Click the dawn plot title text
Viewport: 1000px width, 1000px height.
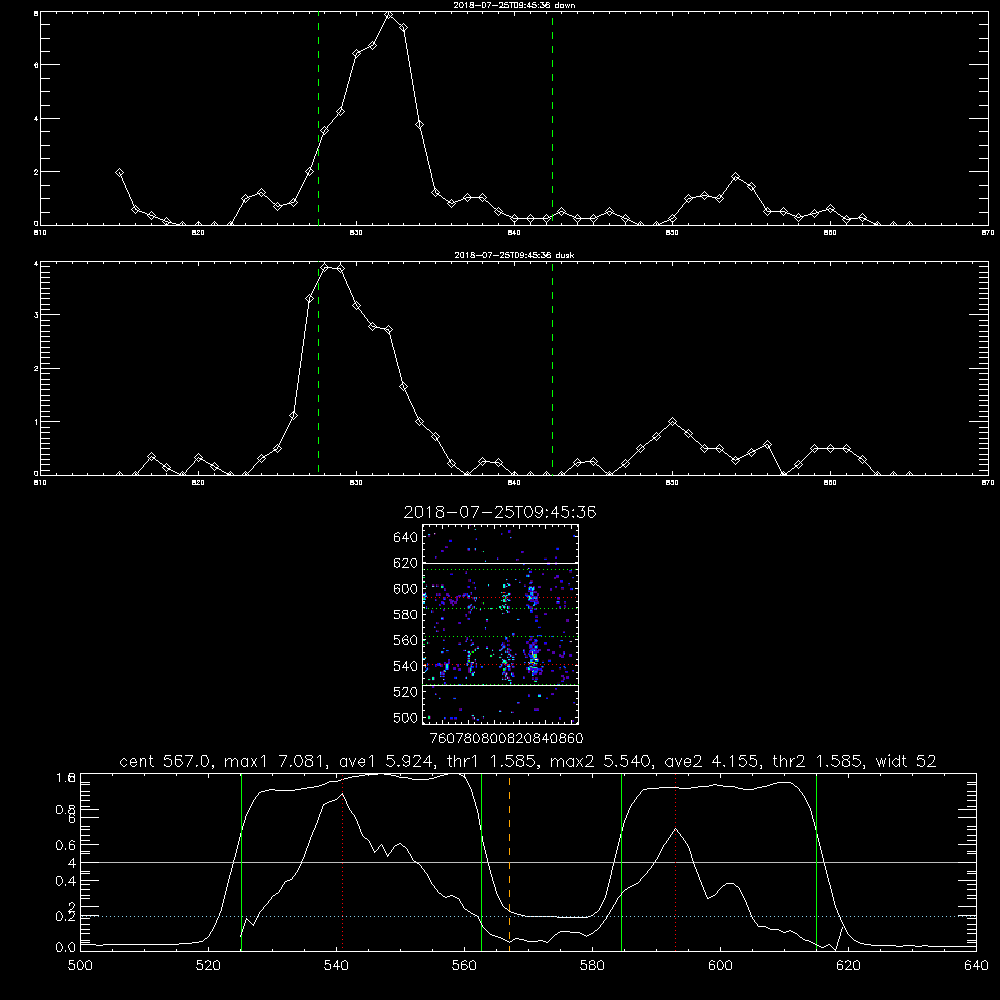[x=515, y=5]
